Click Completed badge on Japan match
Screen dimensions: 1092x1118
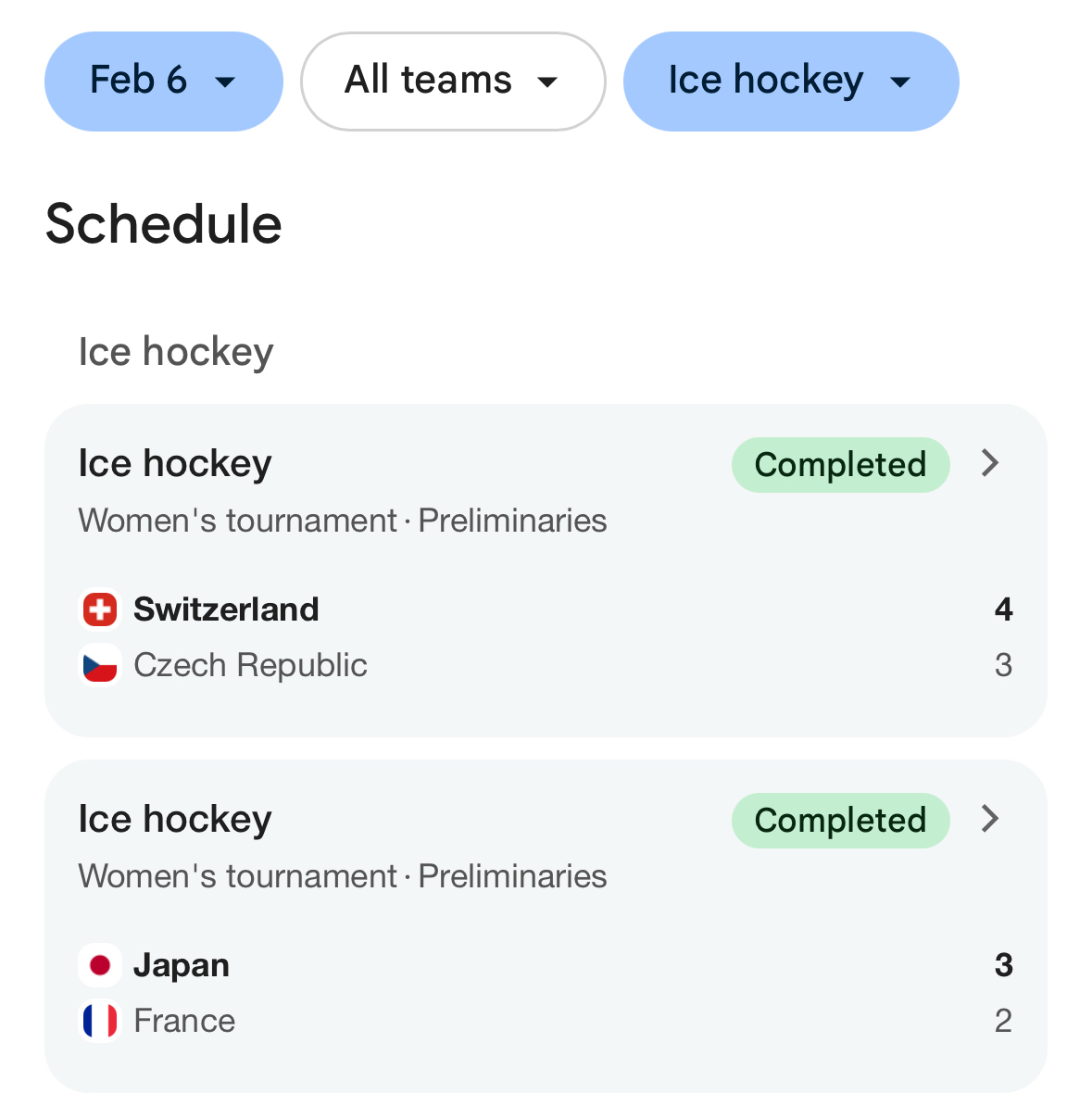click(x=840, y=821)
